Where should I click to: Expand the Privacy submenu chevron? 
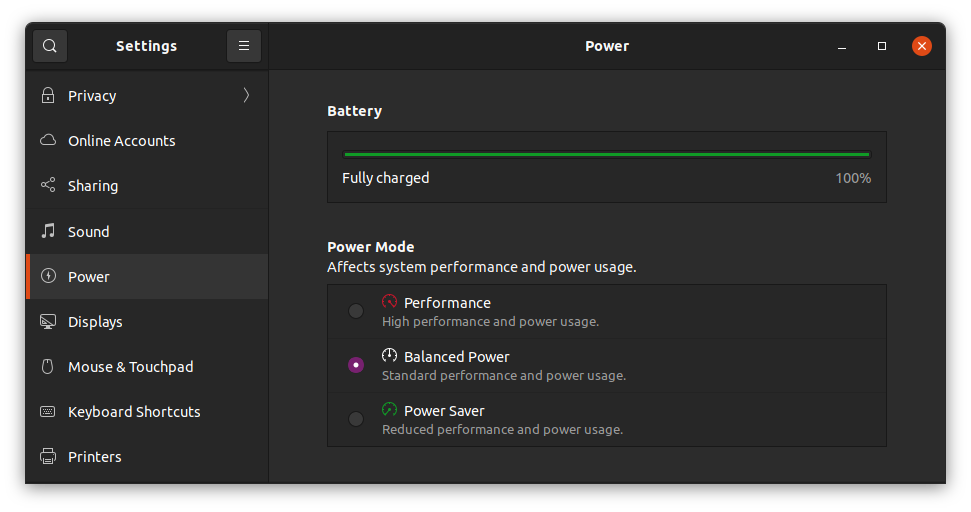[246, 96]
